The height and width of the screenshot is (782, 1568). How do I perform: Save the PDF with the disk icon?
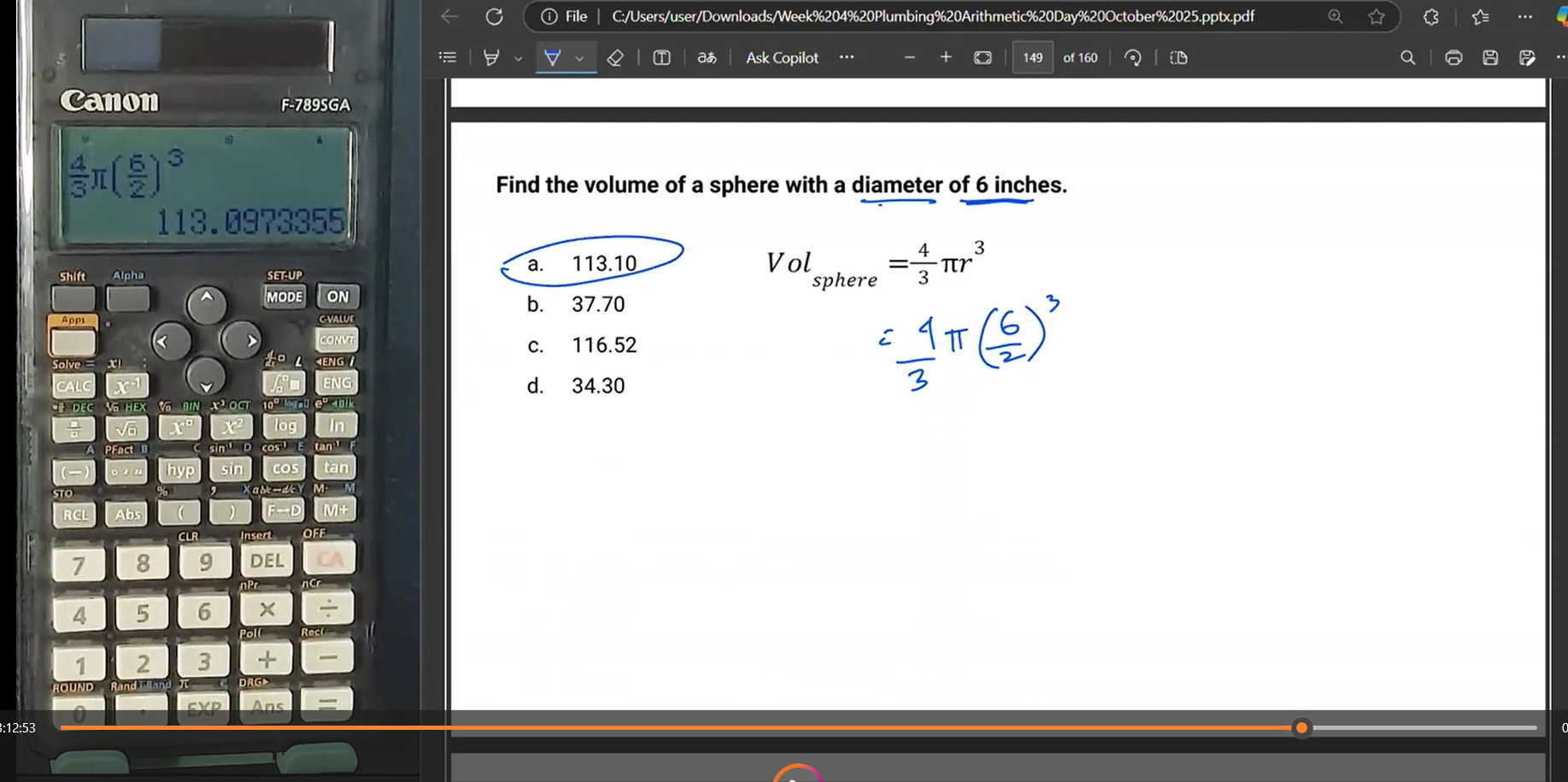point(1490,57)
